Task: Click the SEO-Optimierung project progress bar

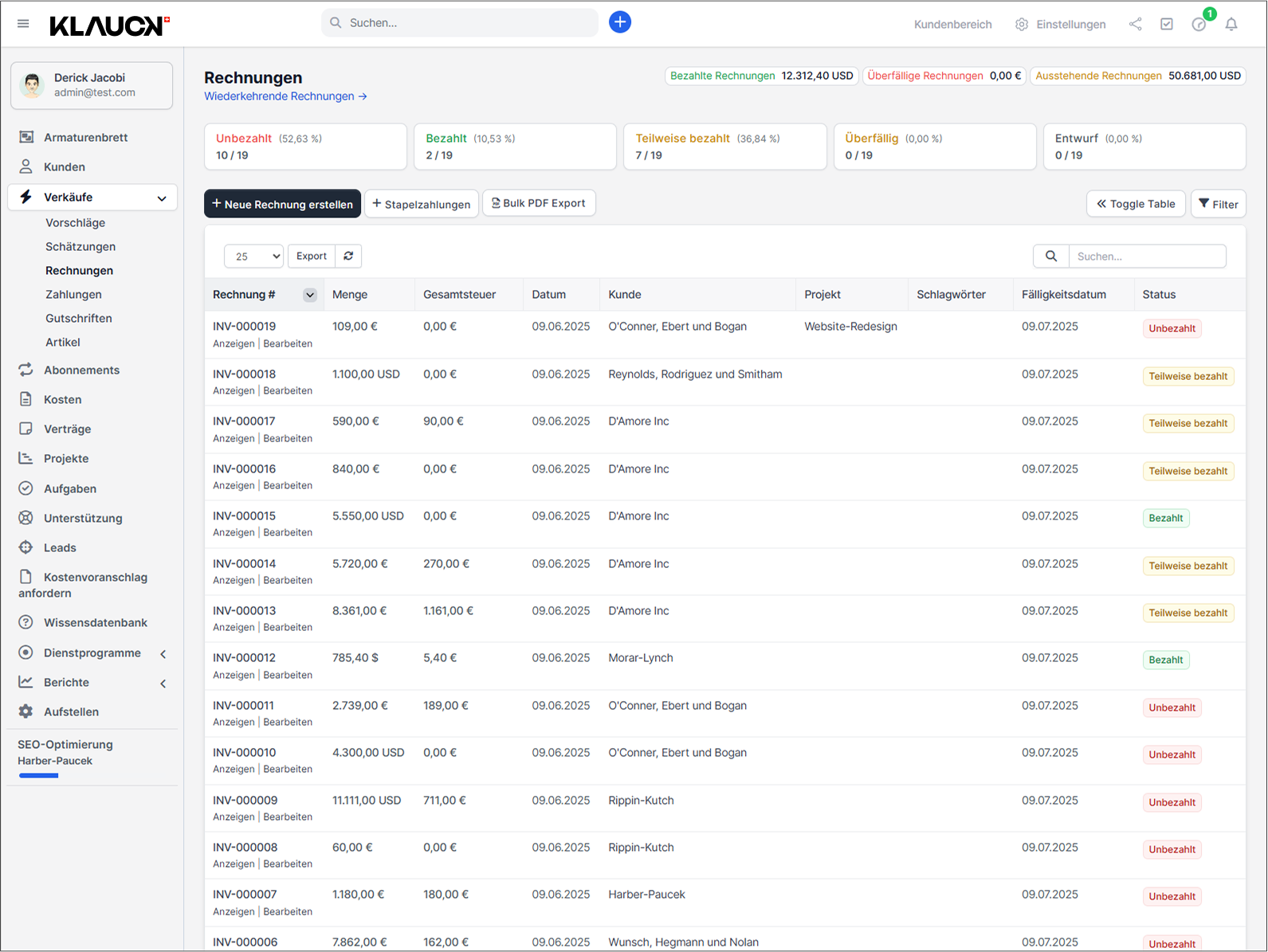Action: (x=39, y=775)
